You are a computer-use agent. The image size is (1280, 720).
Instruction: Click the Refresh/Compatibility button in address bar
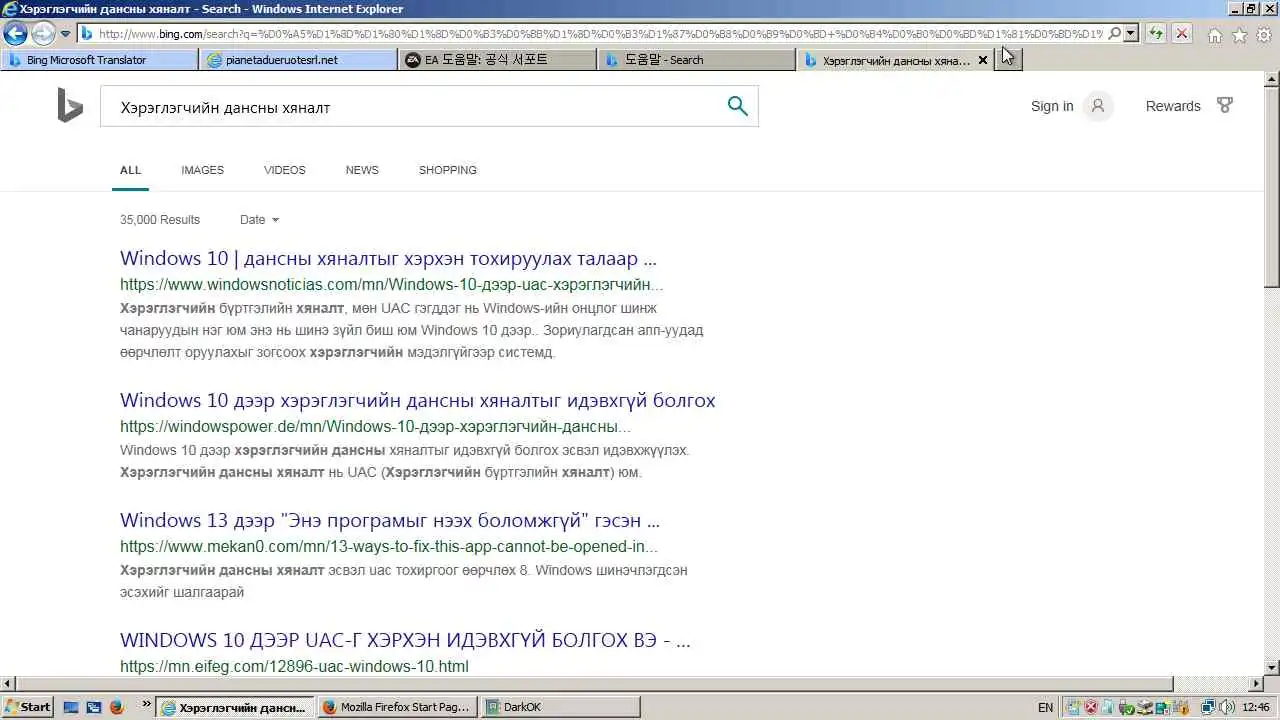1156,33
